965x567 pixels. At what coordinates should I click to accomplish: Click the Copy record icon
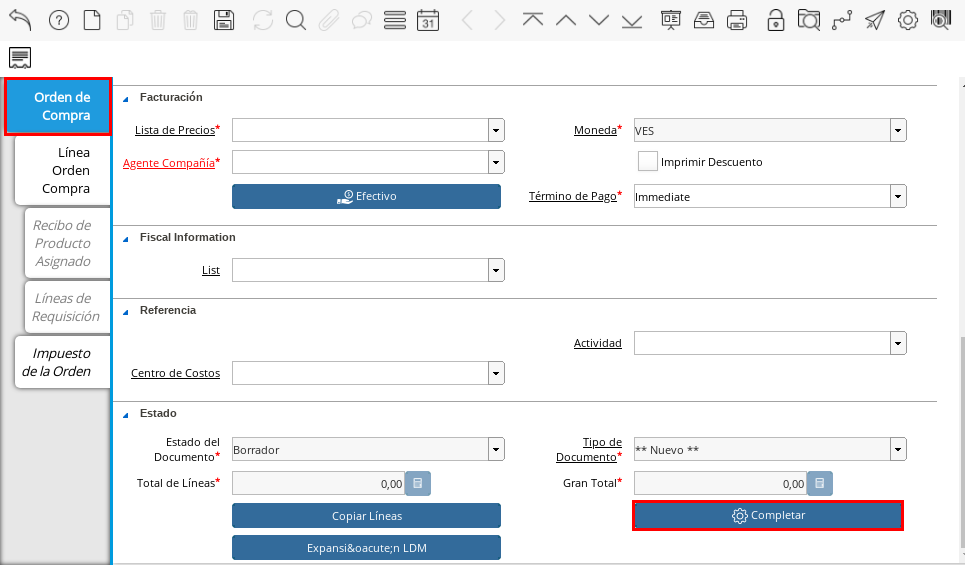(x=125, y=20)
